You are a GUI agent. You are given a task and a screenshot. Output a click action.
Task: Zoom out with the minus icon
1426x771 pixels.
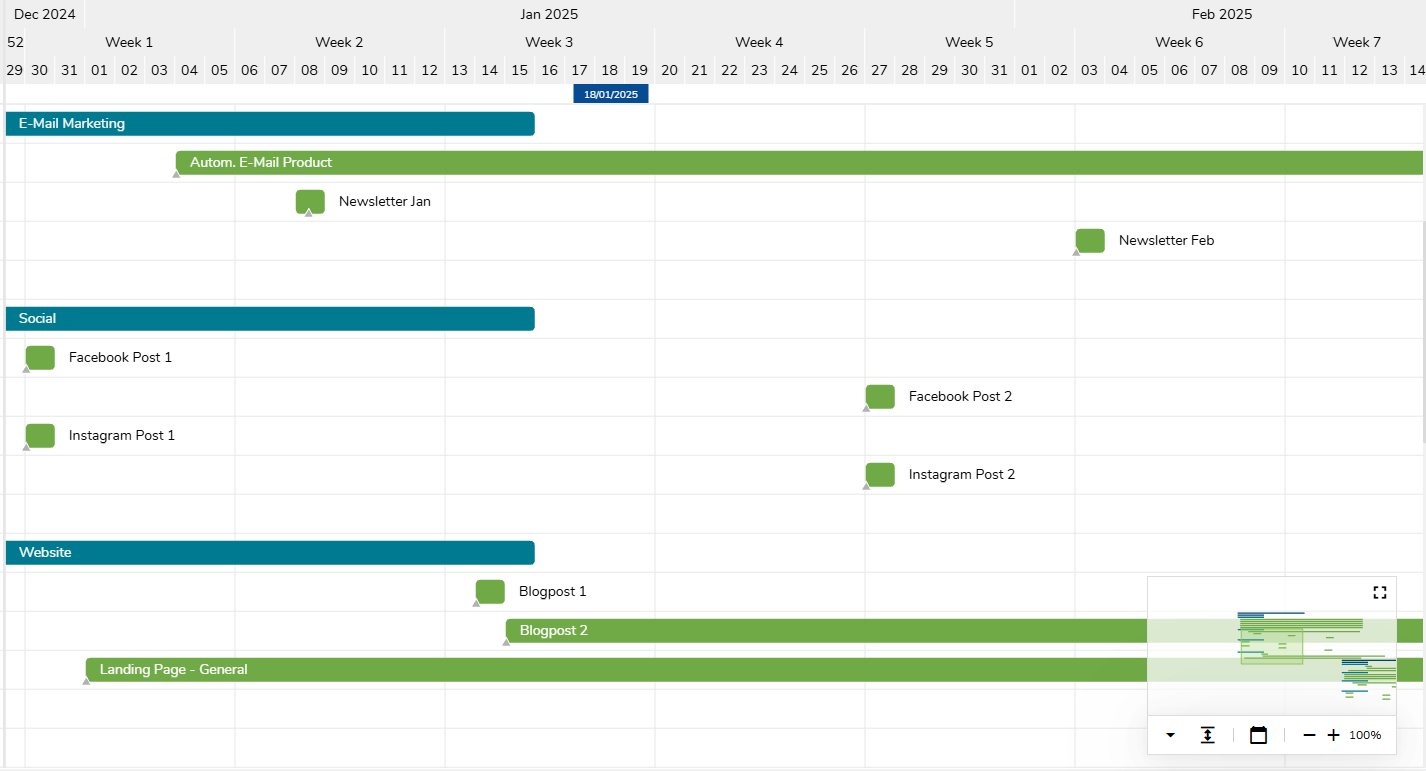coord(1309,735)
